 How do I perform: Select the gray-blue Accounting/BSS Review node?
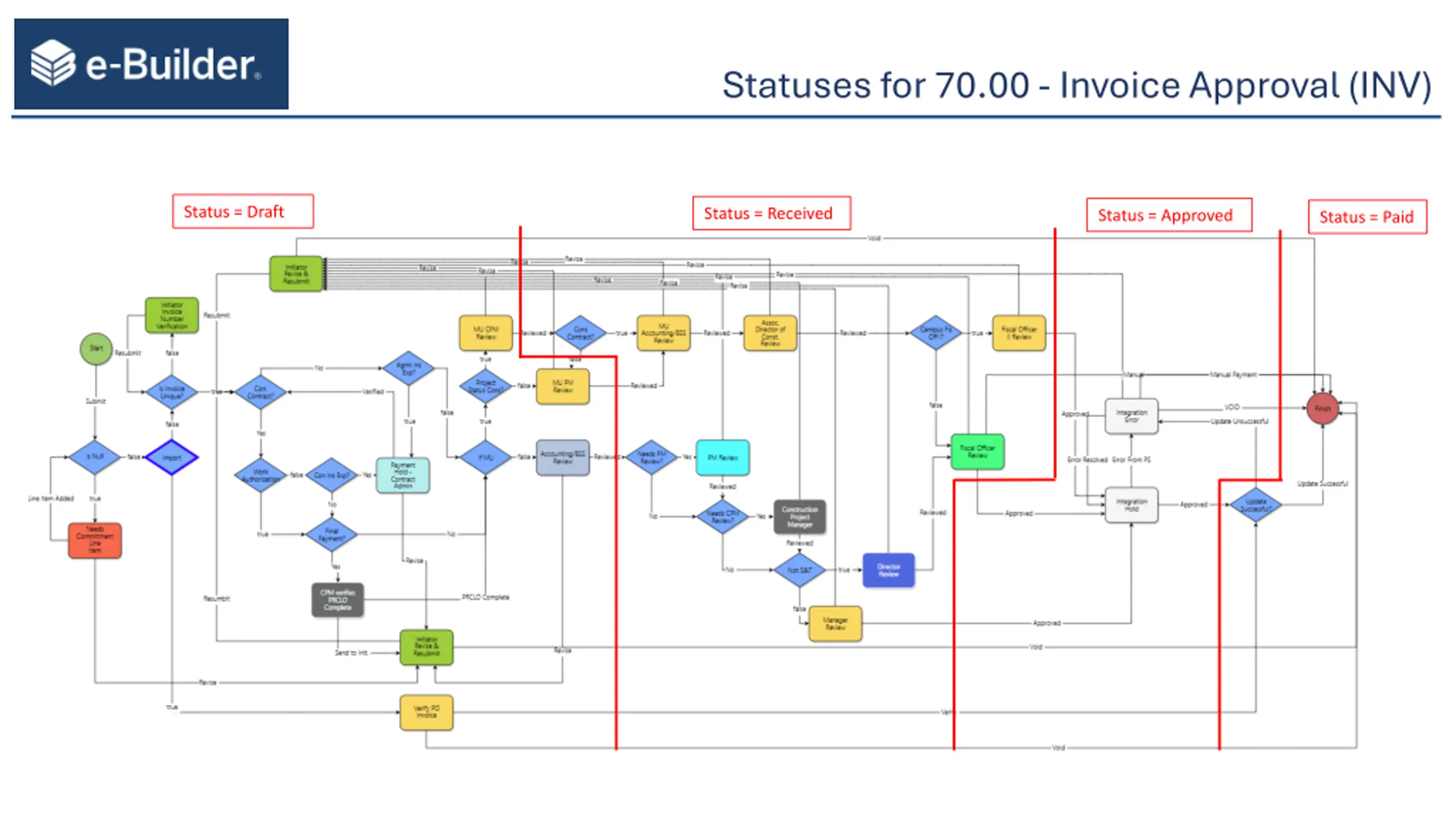pos(562,457)
